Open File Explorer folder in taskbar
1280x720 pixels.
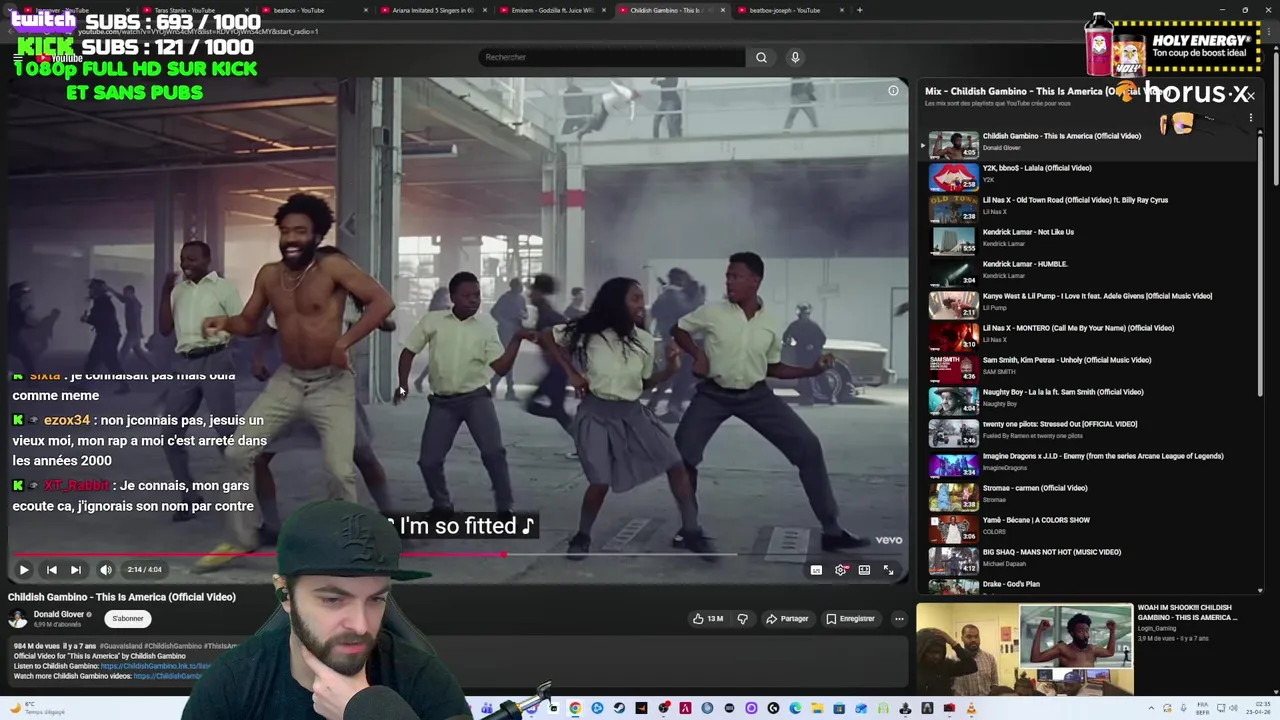tap(817, 709)
